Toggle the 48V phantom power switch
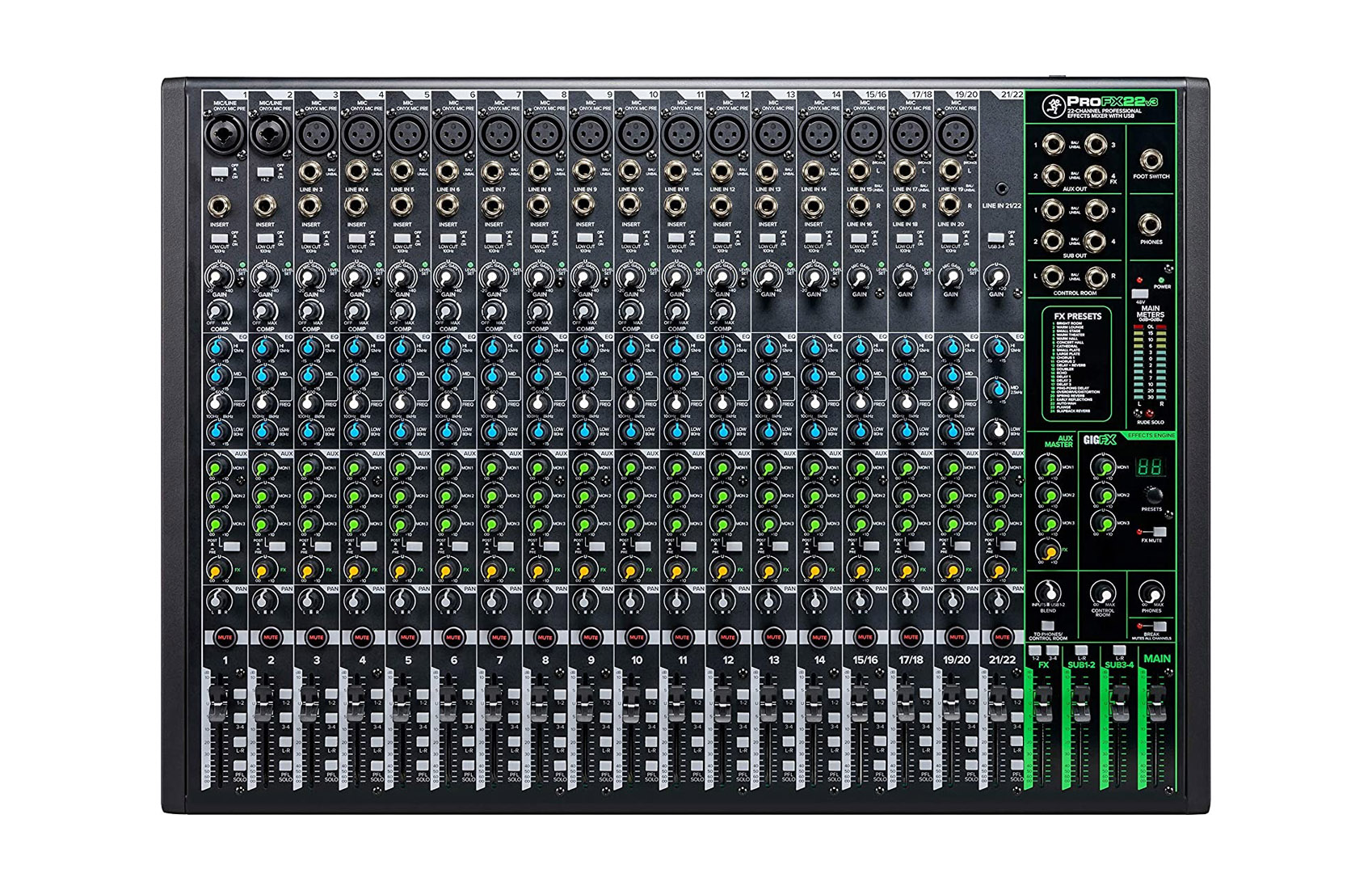The width and height of the screenshot is (1372, 890). 1139,293
